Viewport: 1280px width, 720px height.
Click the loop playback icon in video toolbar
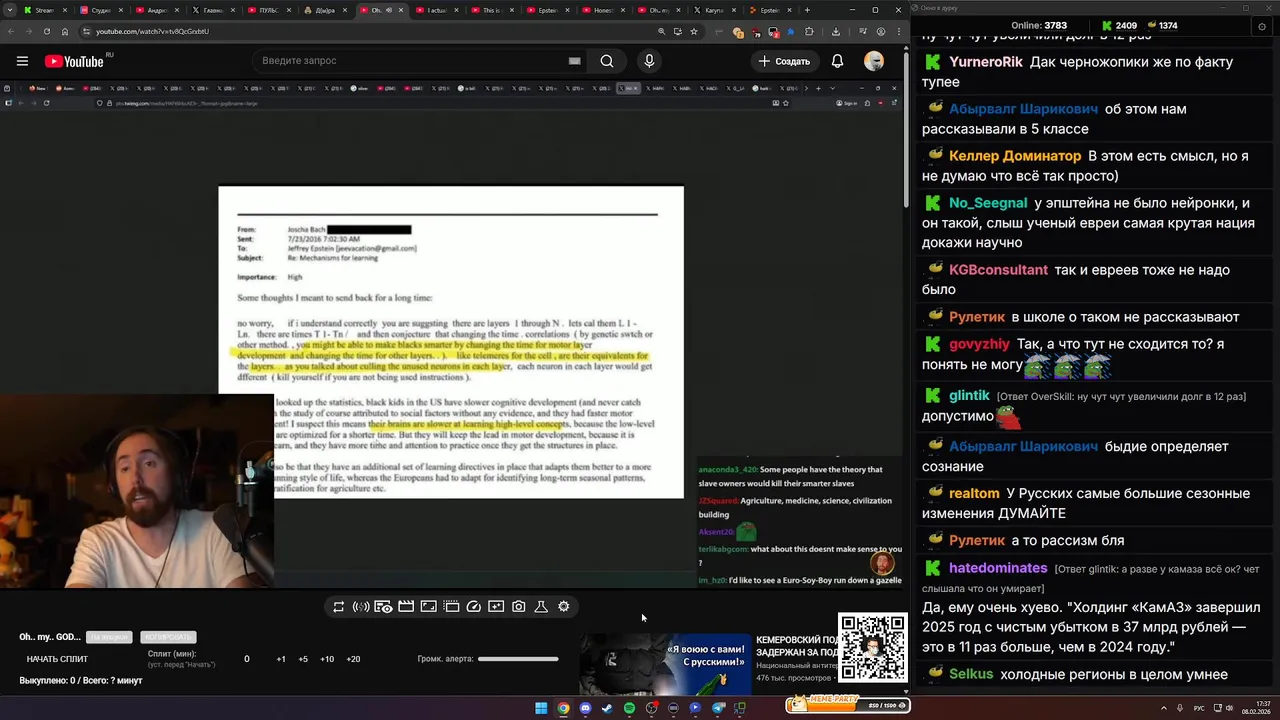tap(339, 607)
